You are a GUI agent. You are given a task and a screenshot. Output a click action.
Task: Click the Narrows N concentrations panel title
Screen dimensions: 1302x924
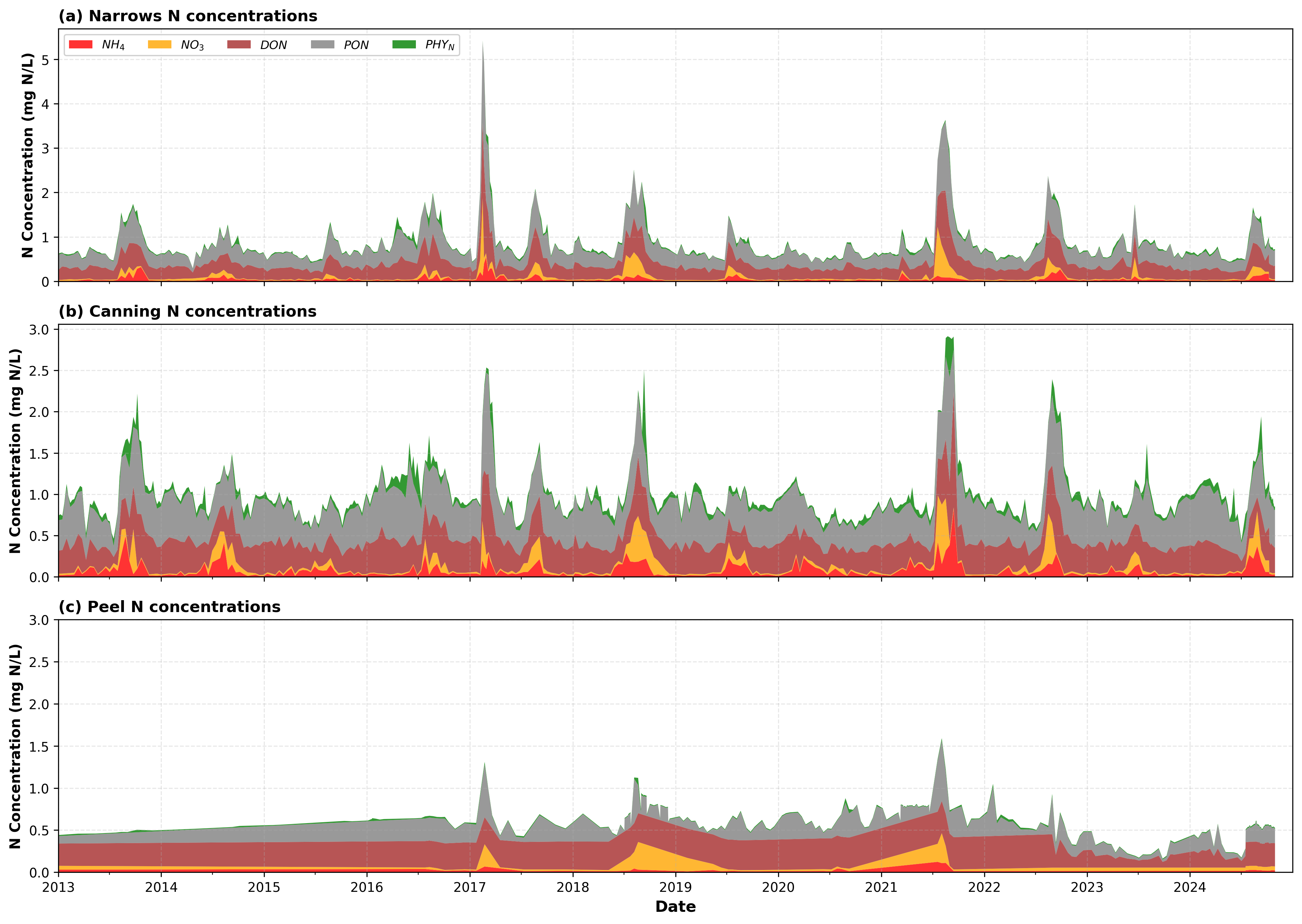188,16
